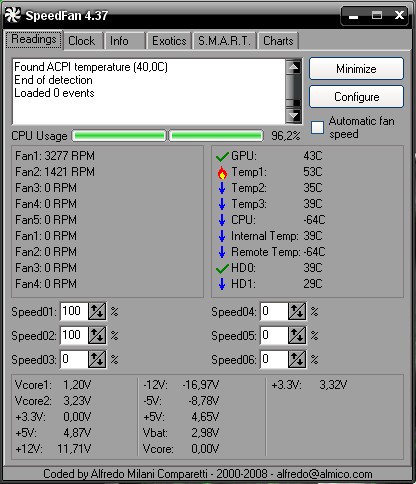Click the Speed04 up/down stepper

click(297, 311)
